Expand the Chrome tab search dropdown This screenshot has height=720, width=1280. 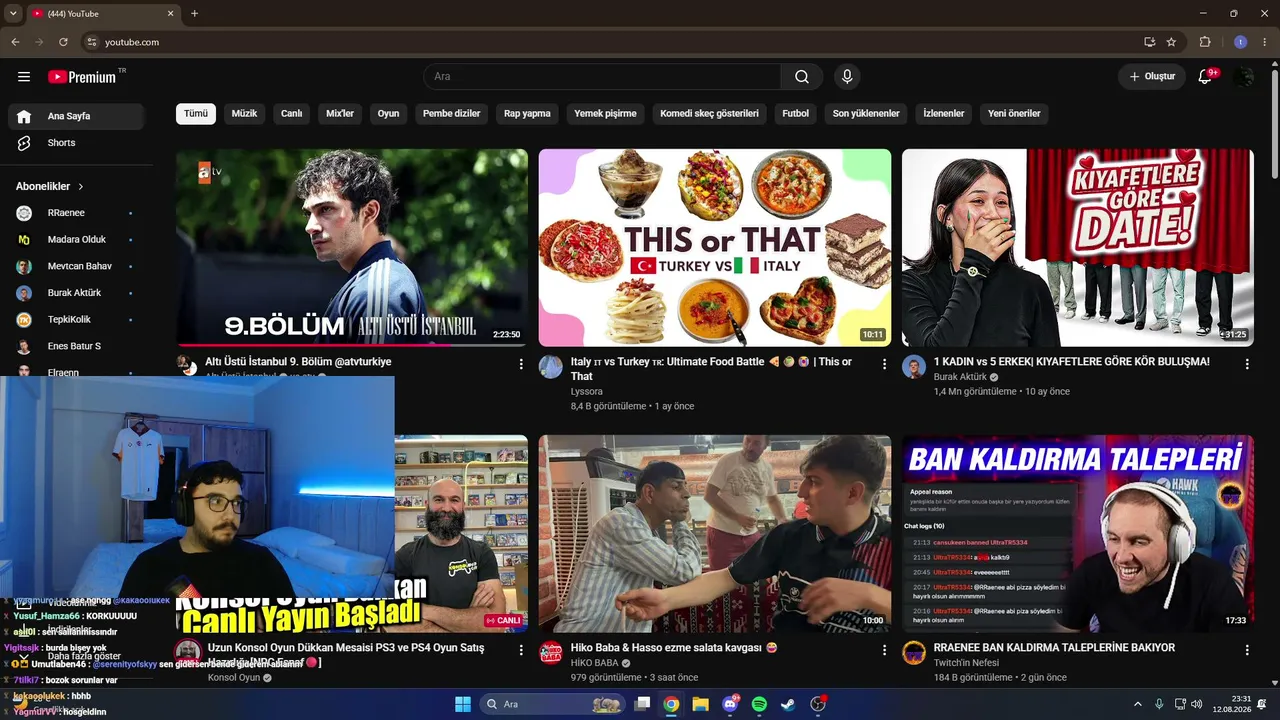click(13, 14)
